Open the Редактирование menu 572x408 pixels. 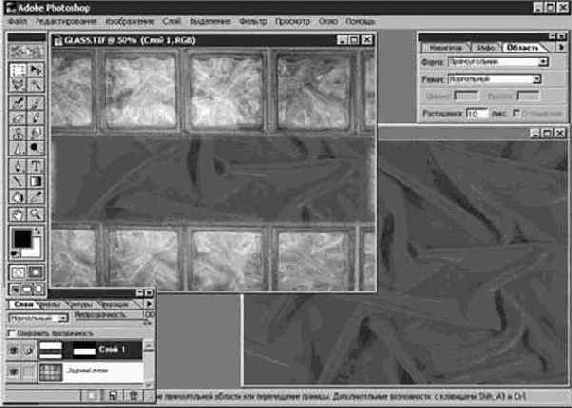pyautogui.click(x=66, y=21)
